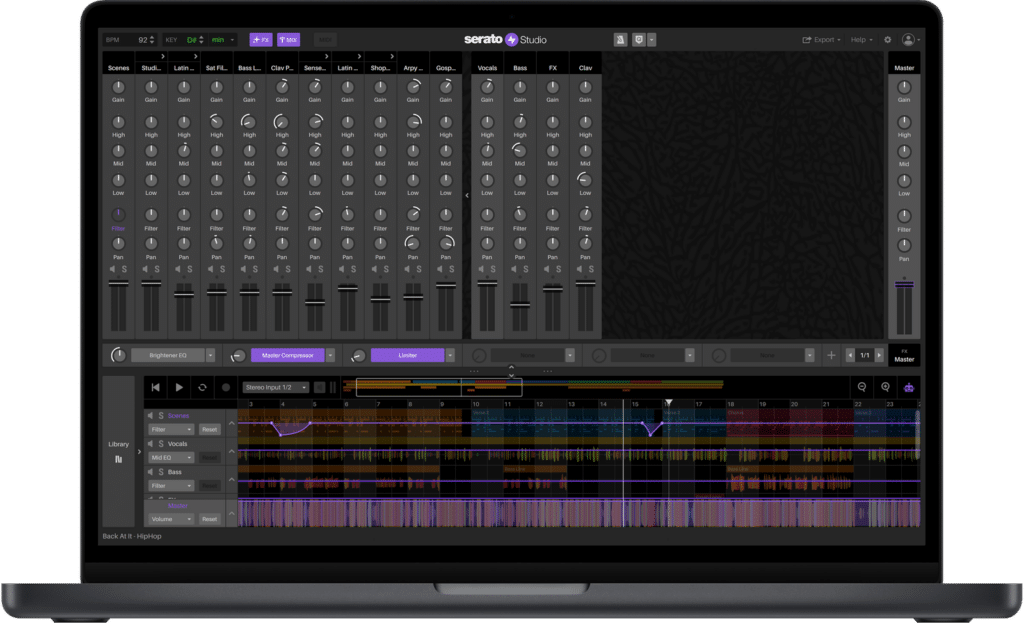Click the Brightener EQ amount knob
Viewport: 1024px width, 623px height.
tap(118, 355)
